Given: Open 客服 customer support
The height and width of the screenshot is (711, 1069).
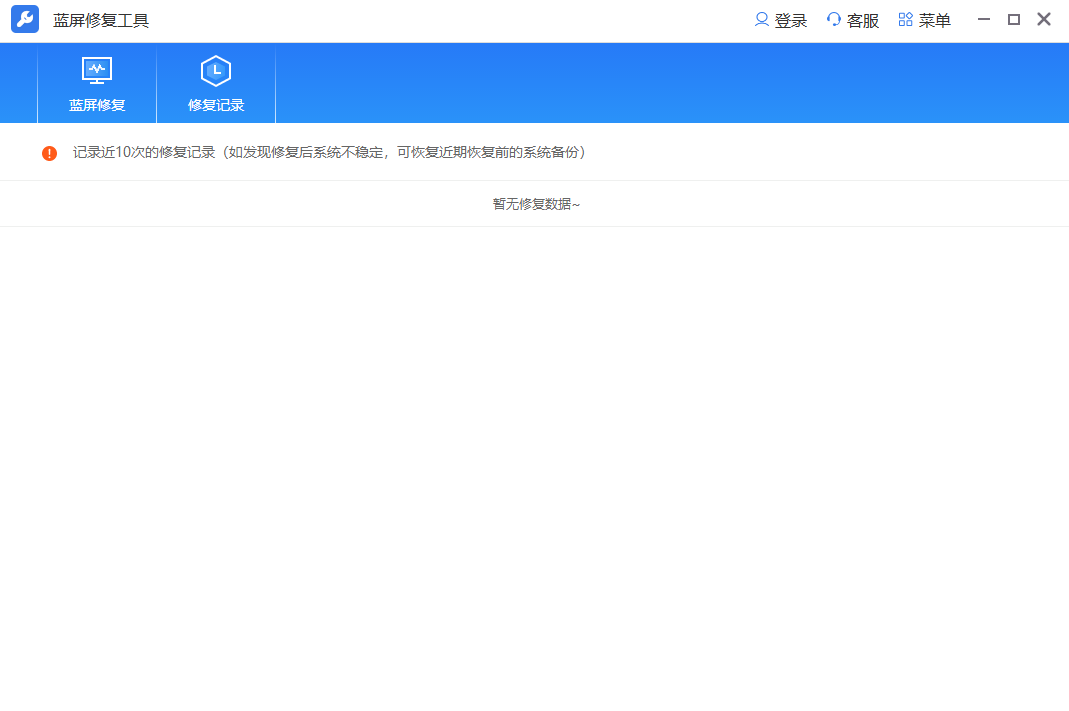Looking at the screenshot, I should click(x=852, y=20).
